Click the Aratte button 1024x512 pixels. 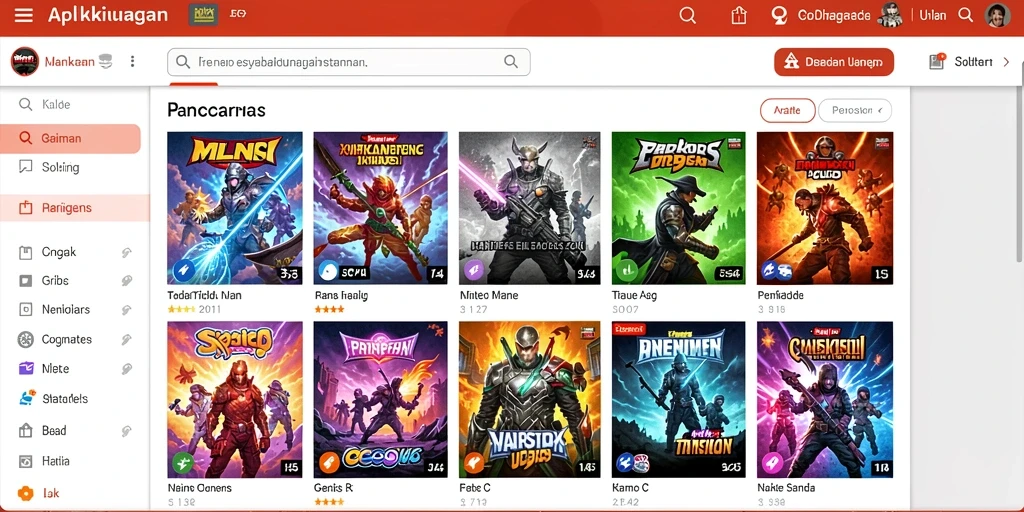[x=788, y=111]
